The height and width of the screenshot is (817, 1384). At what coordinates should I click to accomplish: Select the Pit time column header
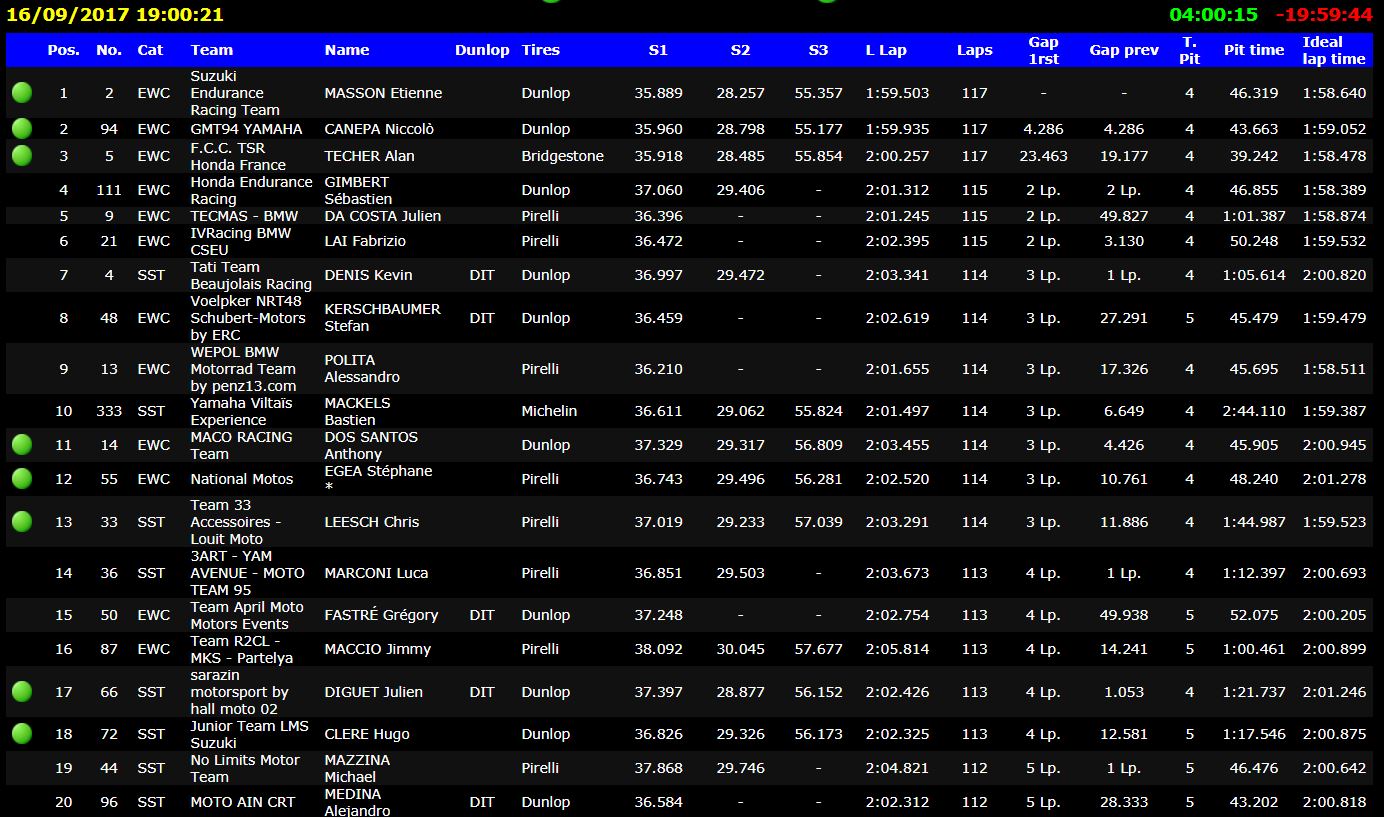point(1254,50)
